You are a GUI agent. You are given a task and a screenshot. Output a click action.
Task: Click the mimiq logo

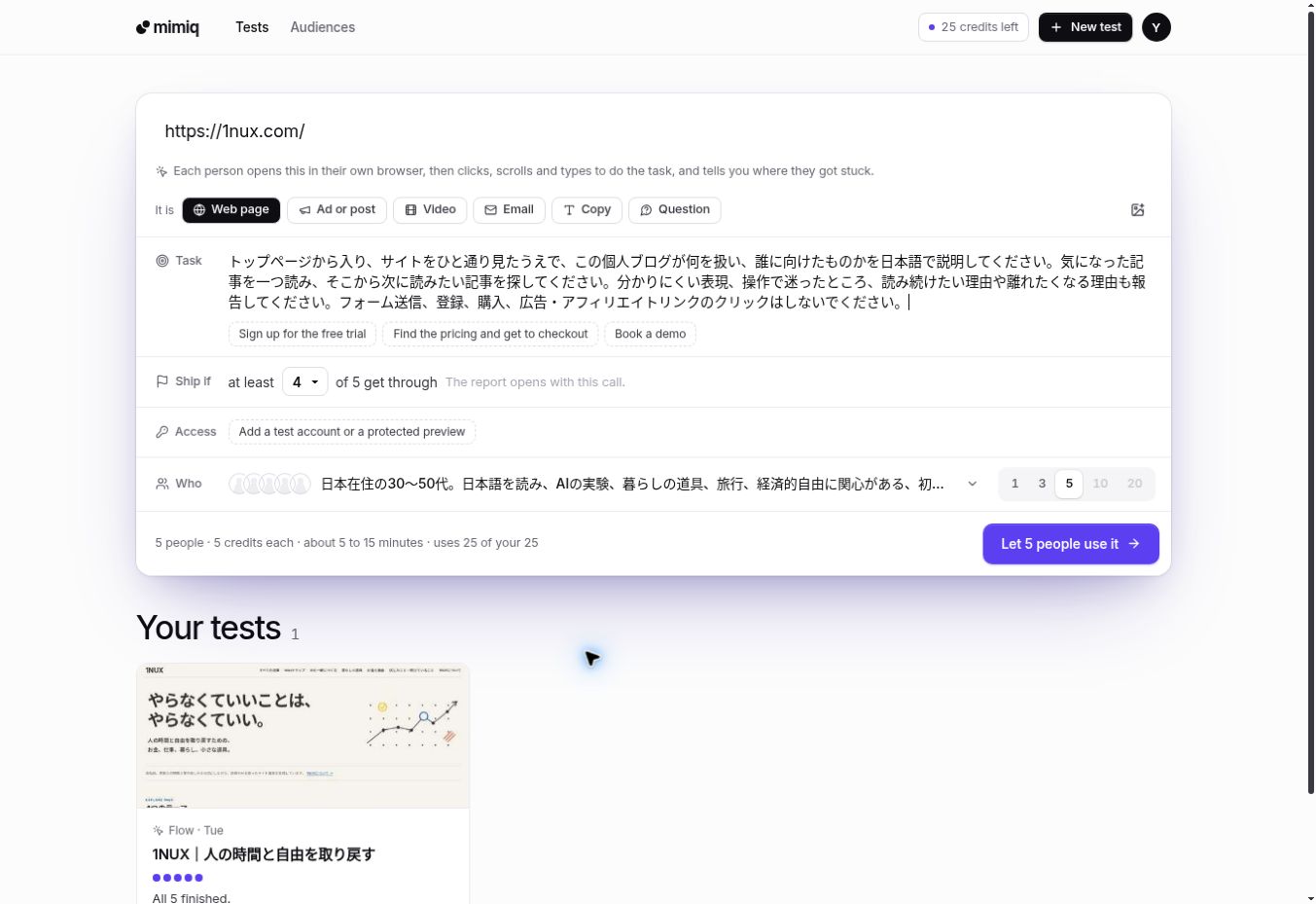click(x=167, y=27)
